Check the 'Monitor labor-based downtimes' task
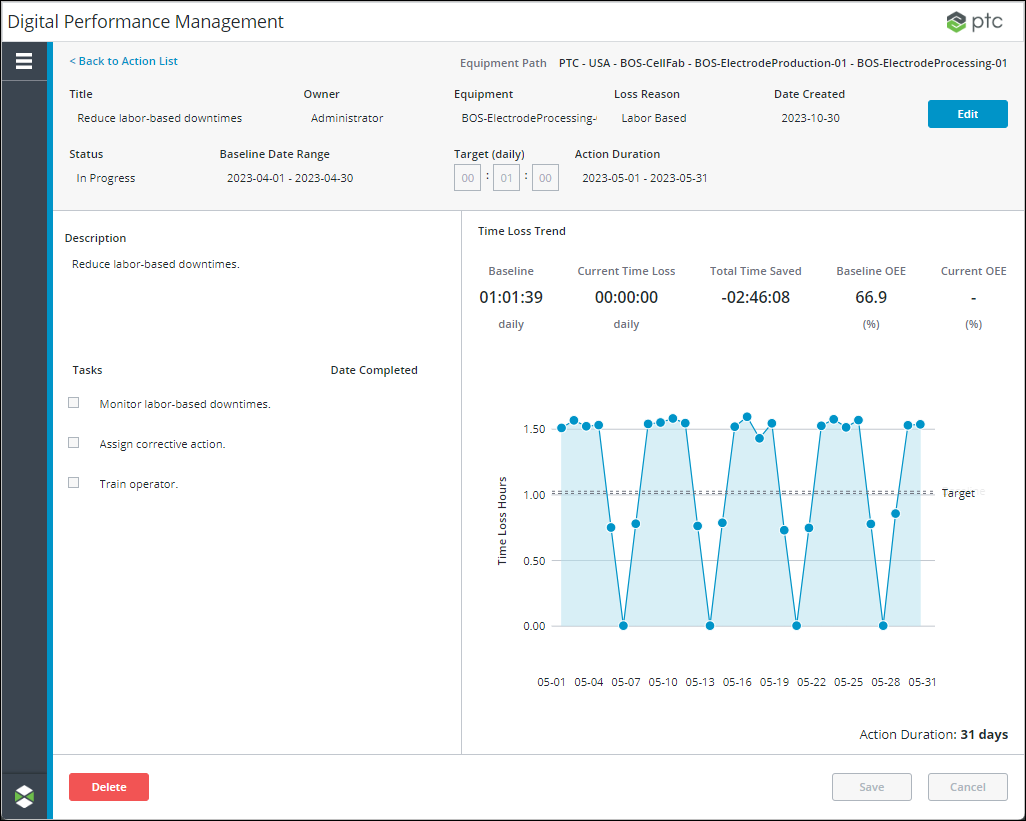The image size is (1026, 821). (x=73, y=402)
